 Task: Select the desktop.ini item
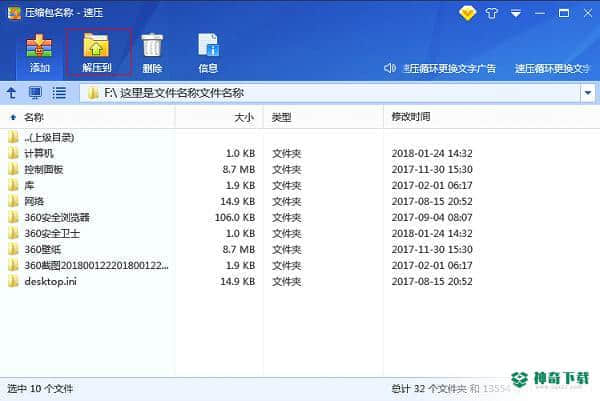(x=51, y=282)
